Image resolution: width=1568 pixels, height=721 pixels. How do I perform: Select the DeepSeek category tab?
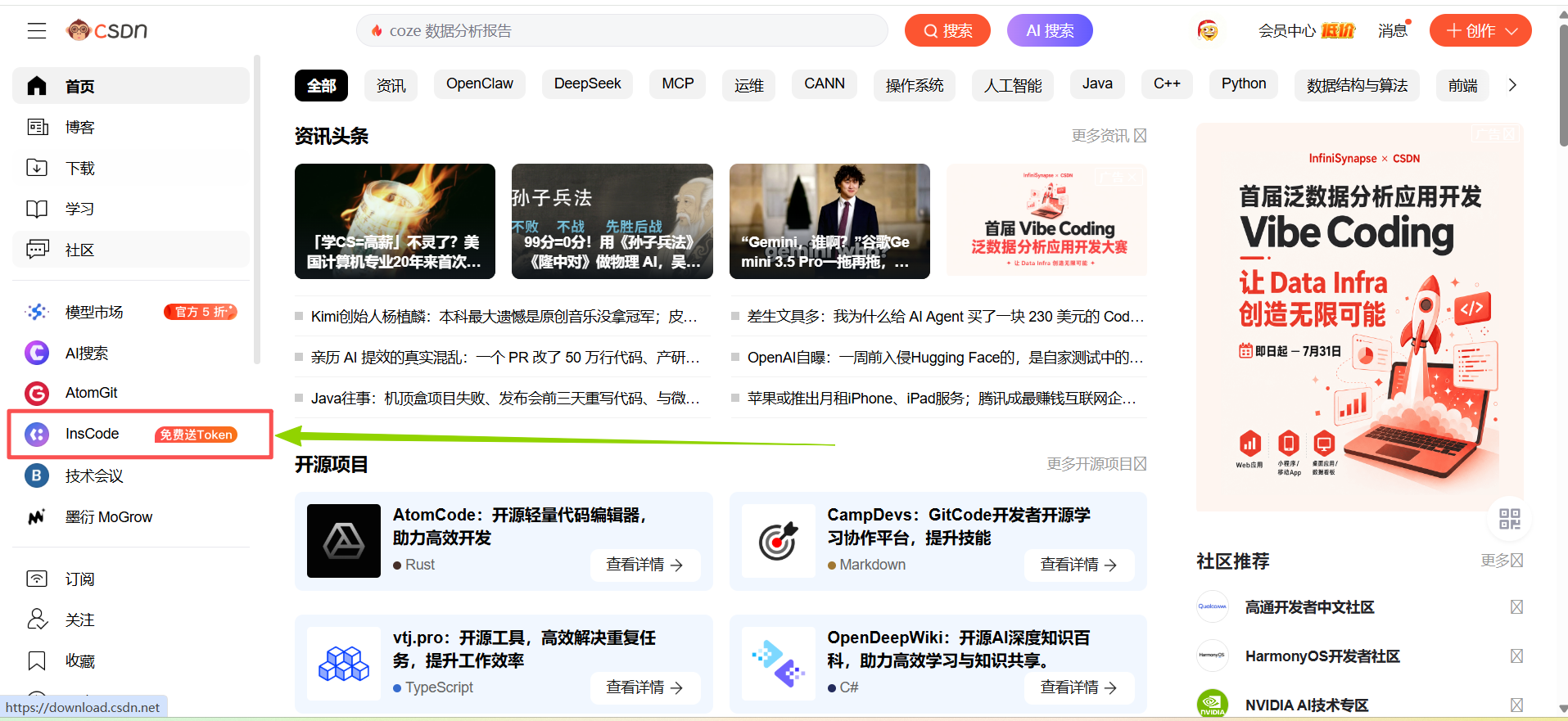click(x=587, y=84)
